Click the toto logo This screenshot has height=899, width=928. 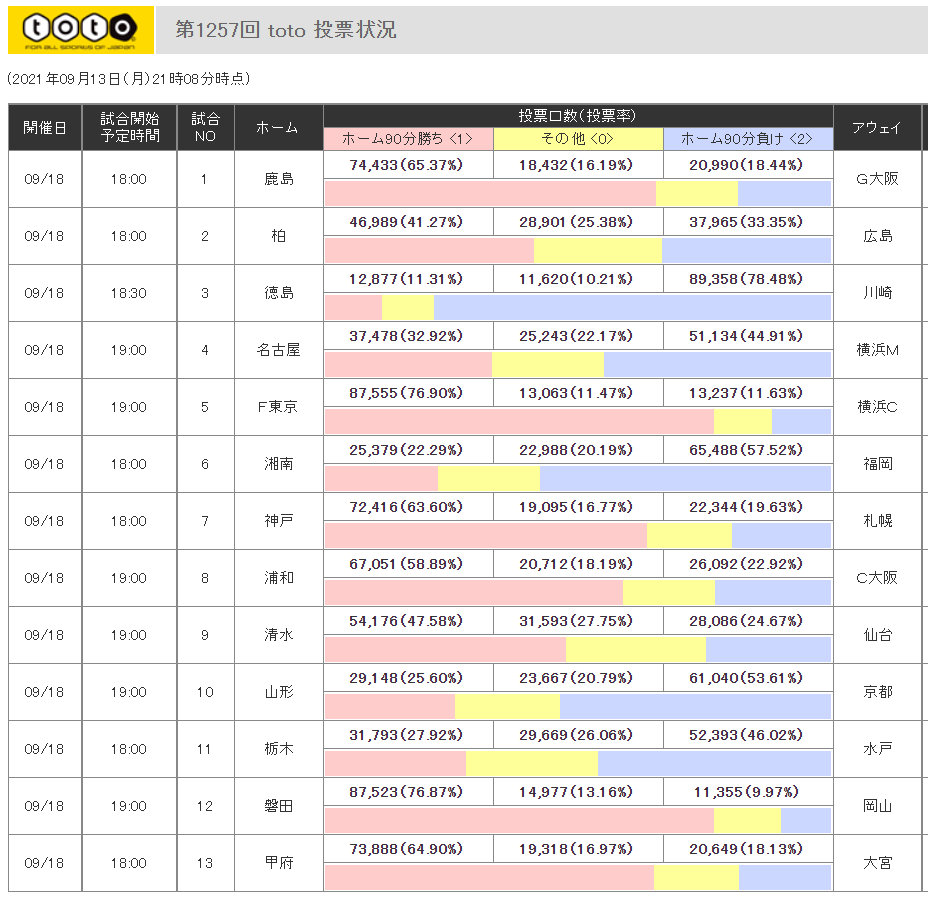(80, 30)
